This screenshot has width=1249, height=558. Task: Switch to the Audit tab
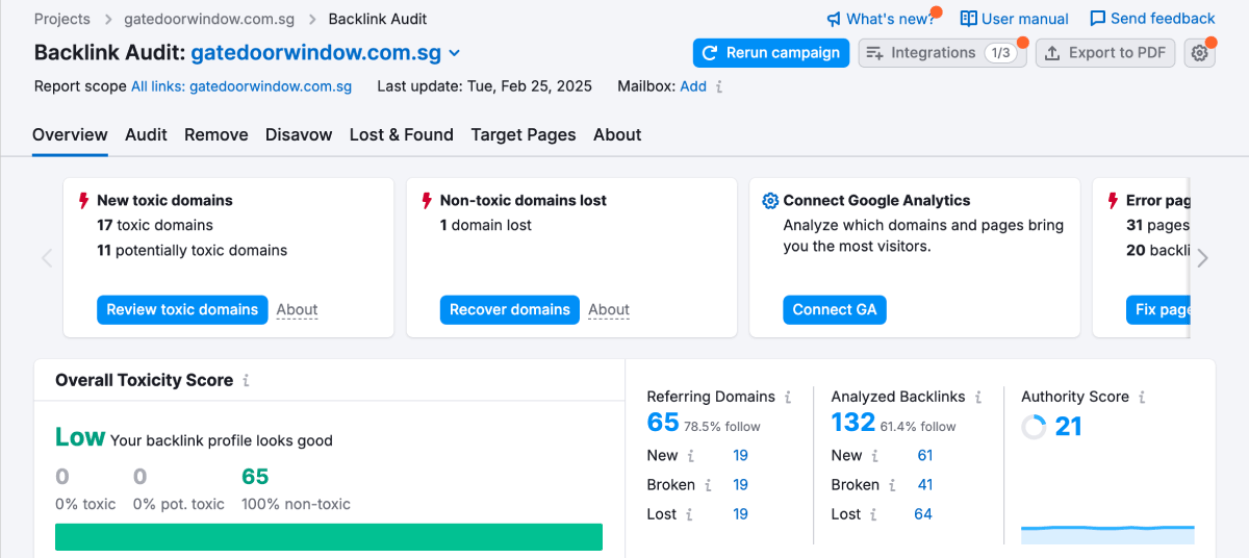coord(146,135)
